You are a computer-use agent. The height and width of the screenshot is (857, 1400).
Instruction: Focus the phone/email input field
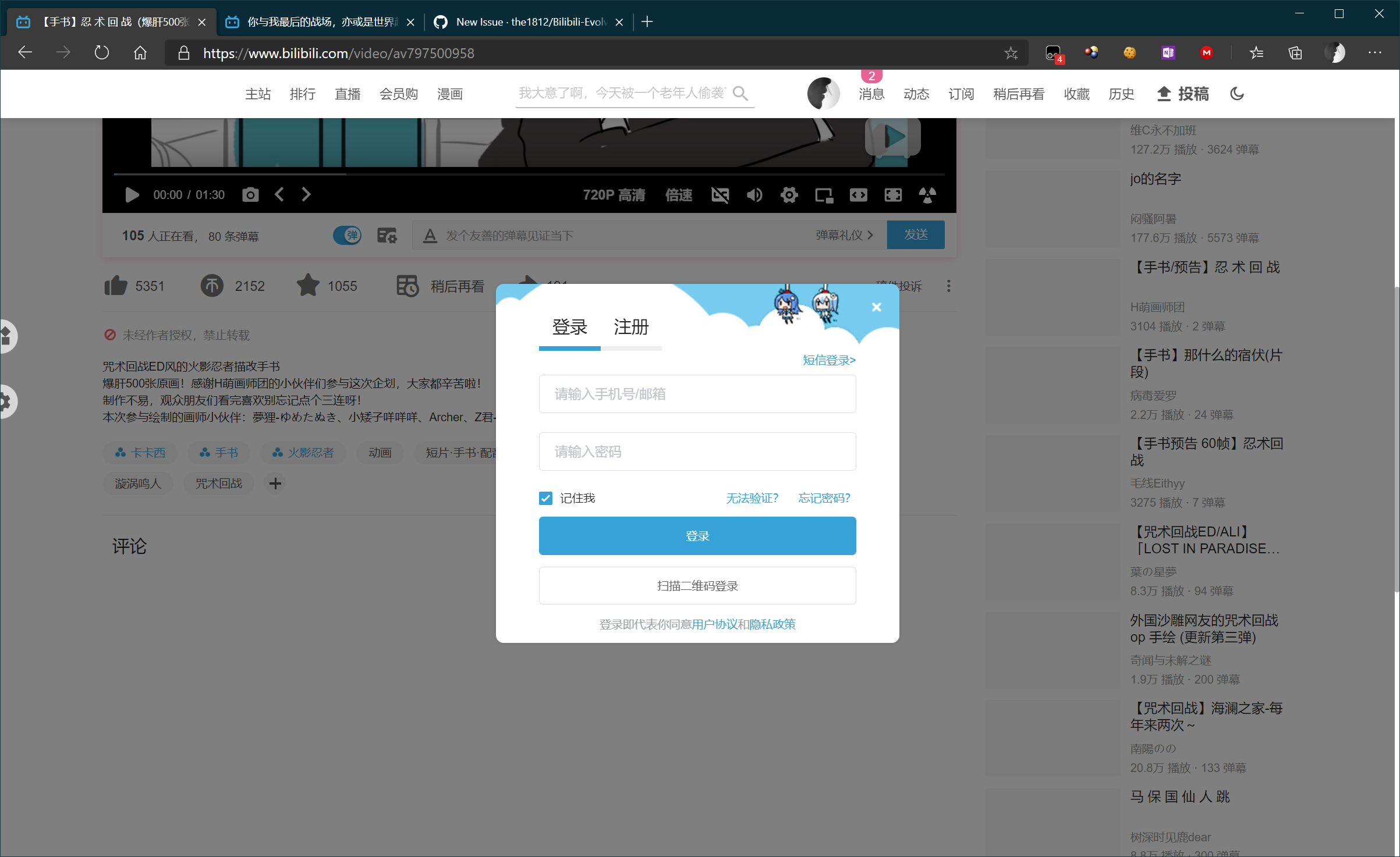pyautogui.click(x=697, y=394)
